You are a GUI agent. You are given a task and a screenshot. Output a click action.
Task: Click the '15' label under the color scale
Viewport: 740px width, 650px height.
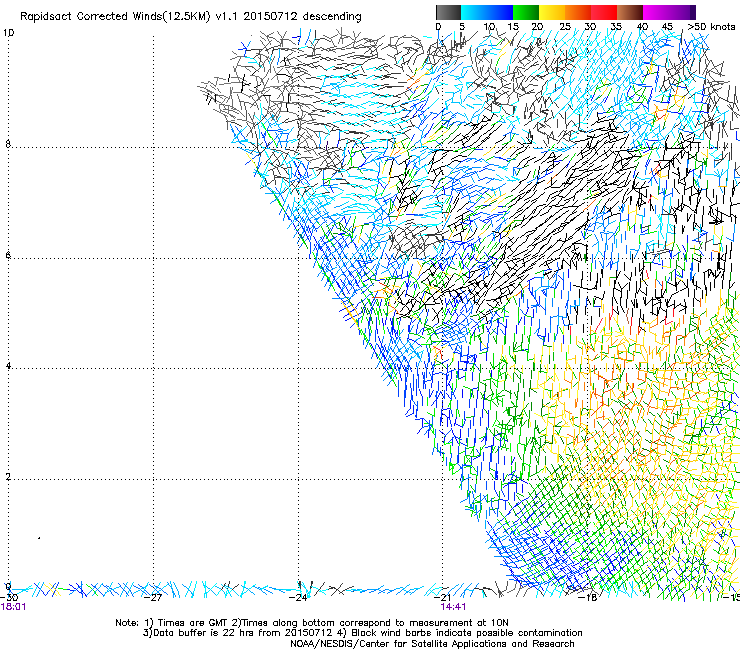(x=513, y=26)
